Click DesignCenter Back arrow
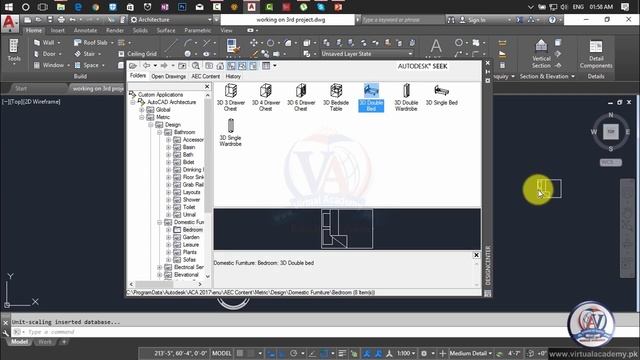 (146, 66)
